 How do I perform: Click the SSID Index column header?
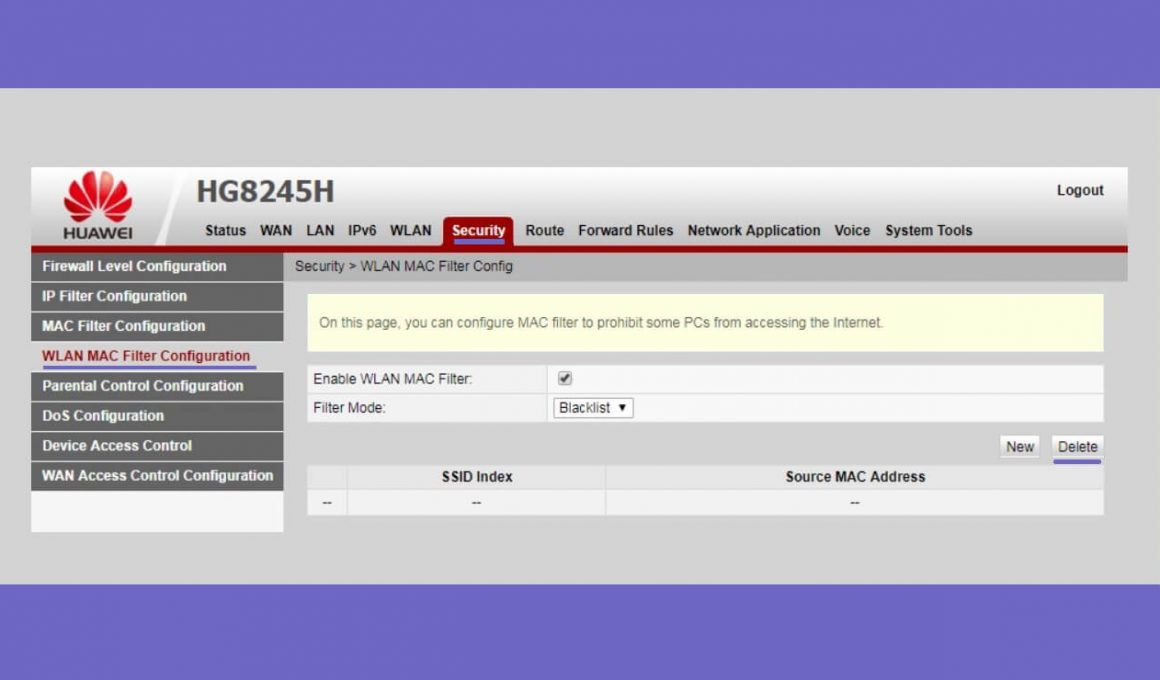(477, 477)
